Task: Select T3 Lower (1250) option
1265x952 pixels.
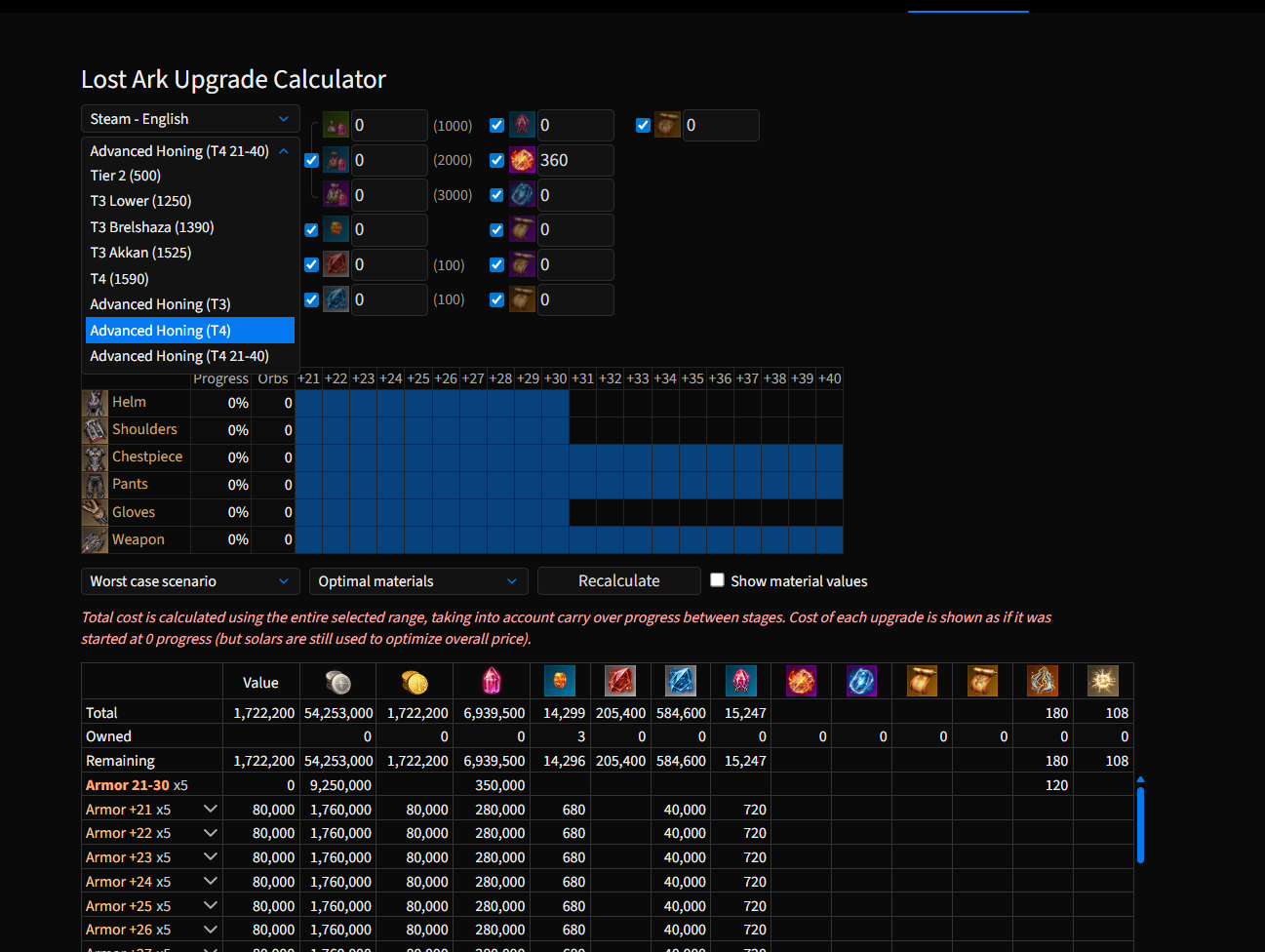Action: point(190,201)
